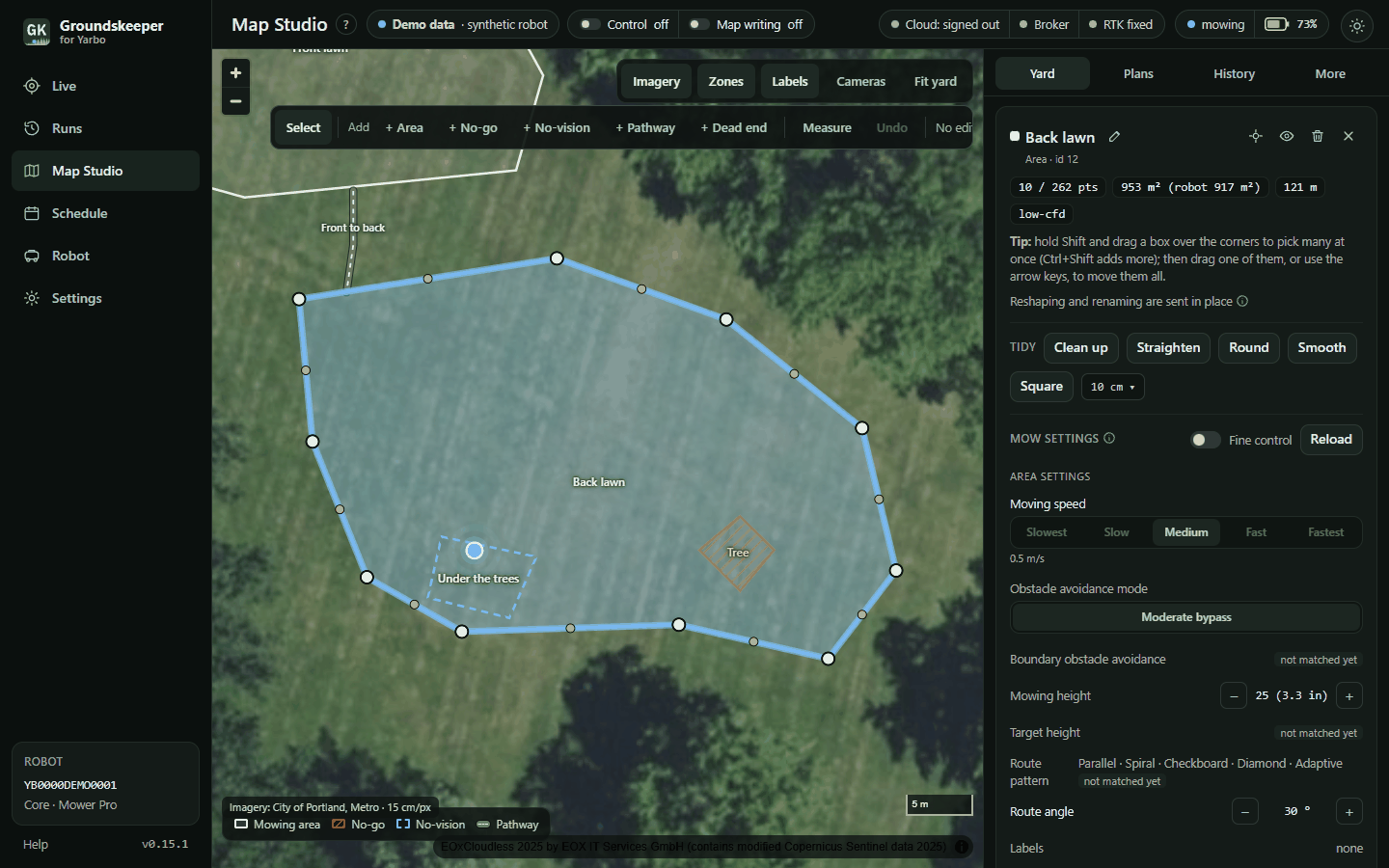Open the Live view in sidebar
Screen dimensions: 1389x868
pos(105,86)
